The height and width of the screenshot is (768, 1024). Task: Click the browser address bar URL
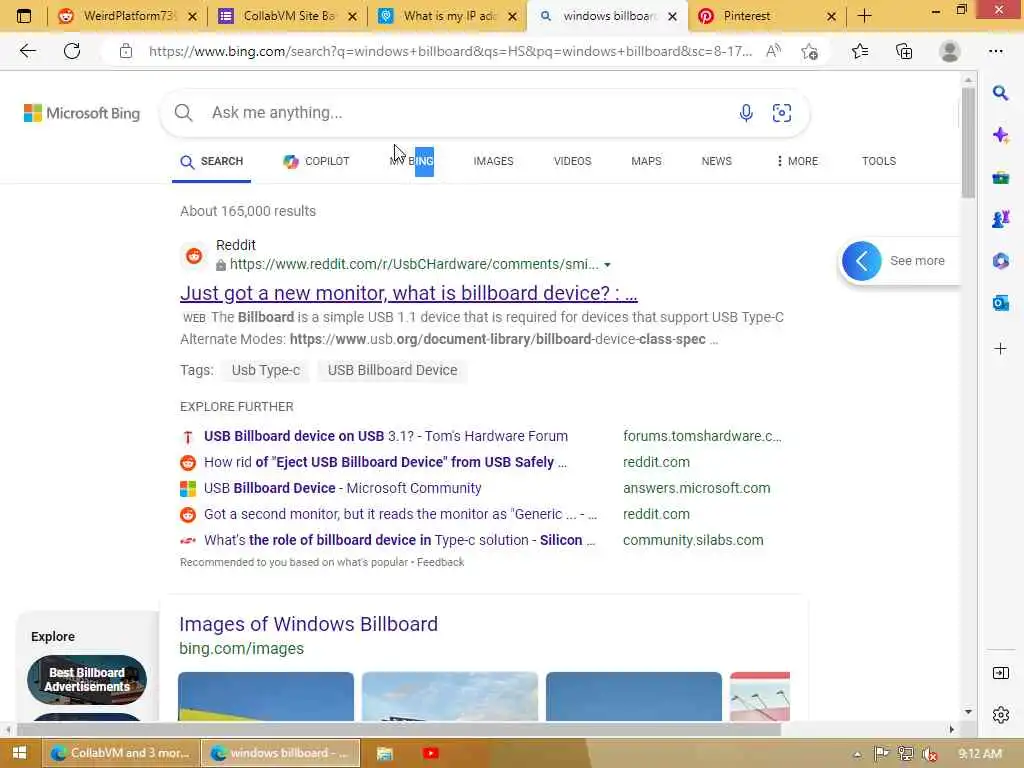click(x=450, y=51)
